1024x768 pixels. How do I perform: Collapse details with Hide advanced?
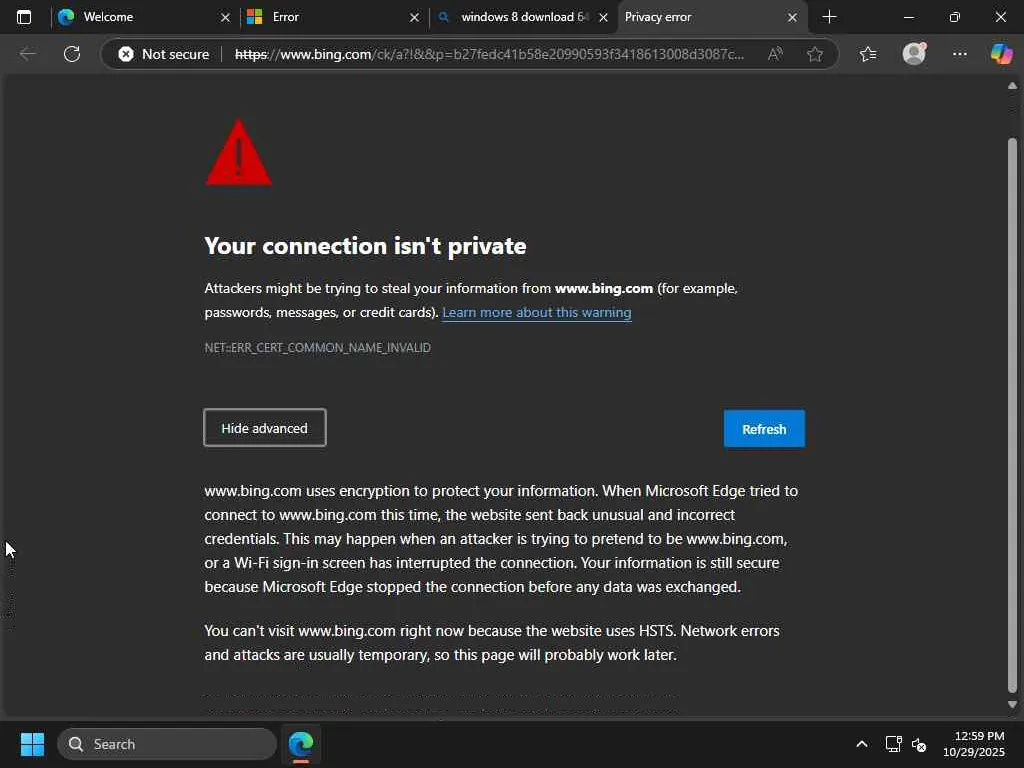[x=265, y=428]
